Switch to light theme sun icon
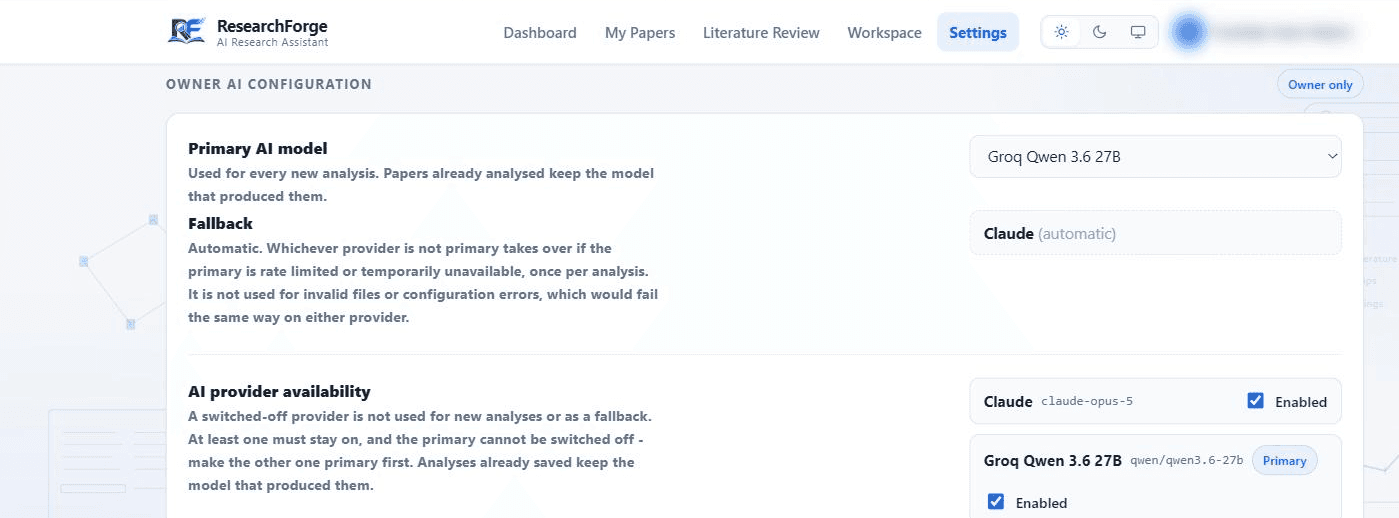Screen dimensions: 1399x518 (1061, 32)
